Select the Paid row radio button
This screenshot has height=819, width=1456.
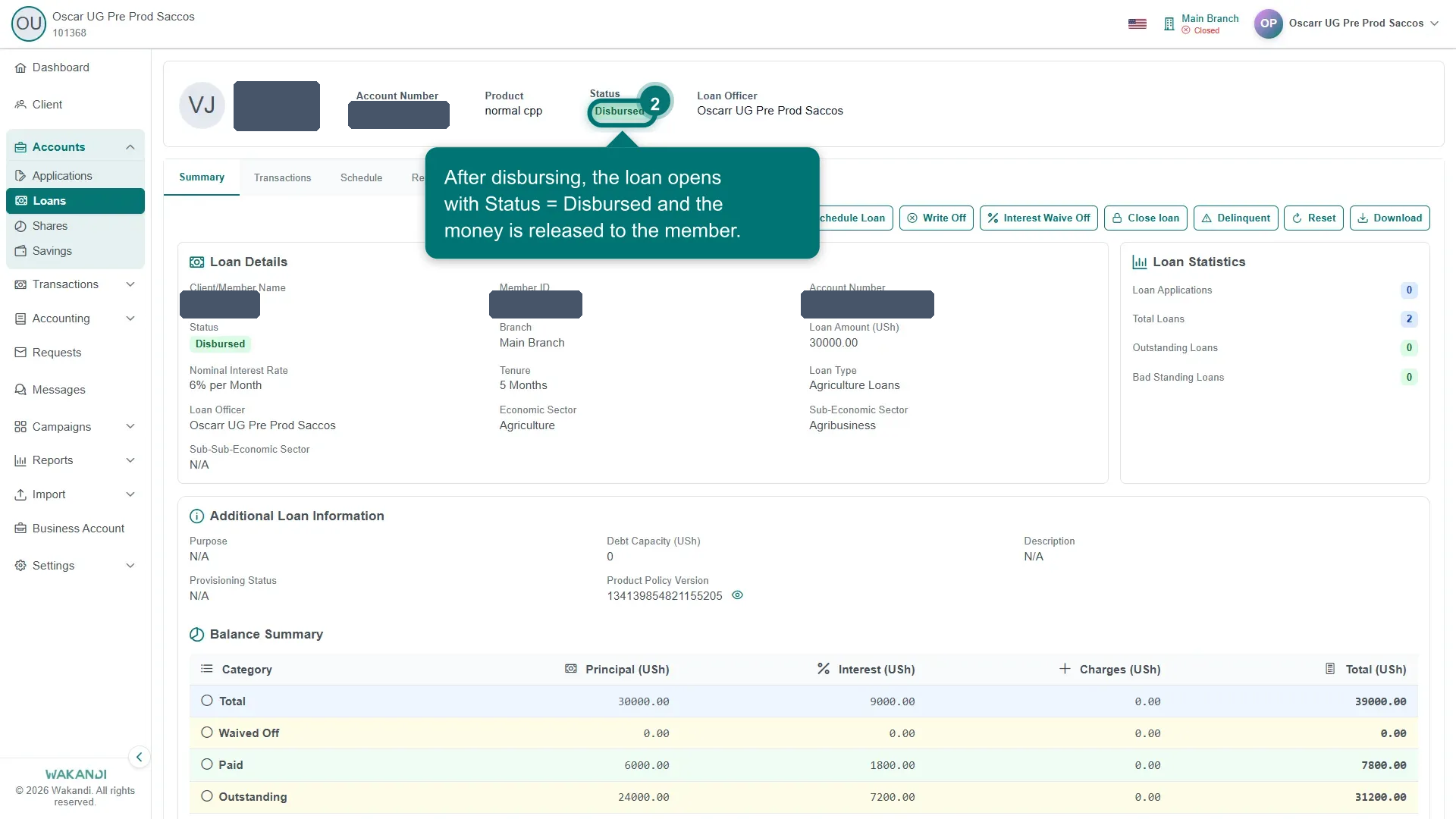coord(206,764)
